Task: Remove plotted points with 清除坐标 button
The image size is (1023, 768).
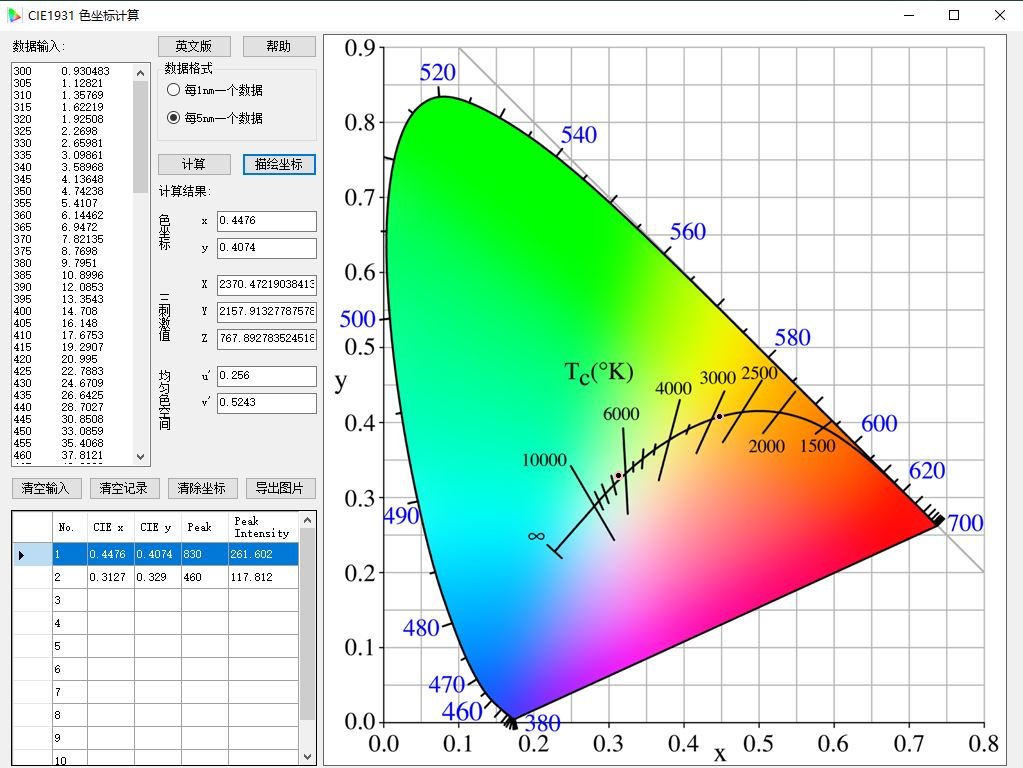Action: click(202, 488)
